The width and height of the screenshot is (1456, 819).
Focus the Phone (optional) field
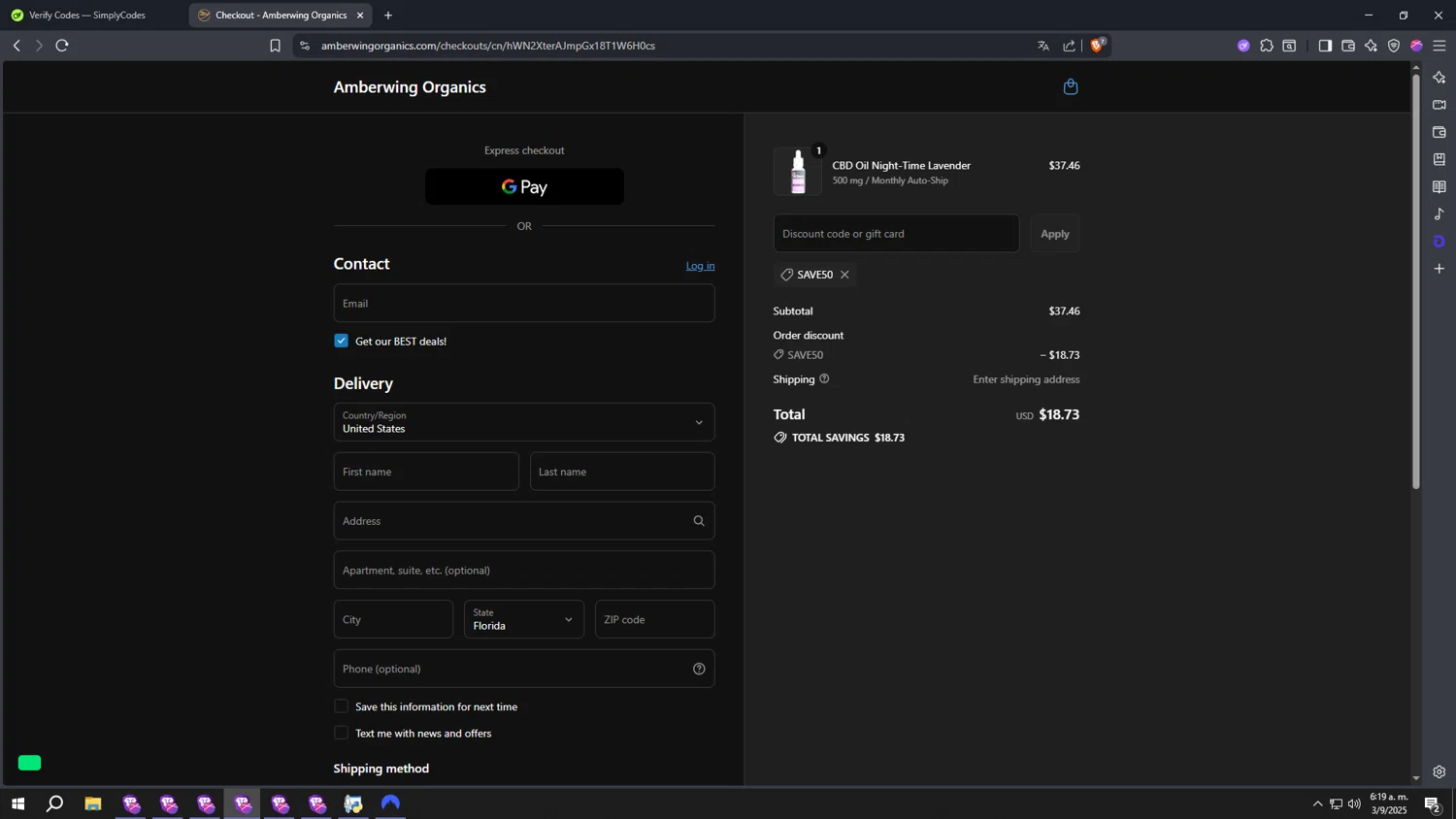524,669
